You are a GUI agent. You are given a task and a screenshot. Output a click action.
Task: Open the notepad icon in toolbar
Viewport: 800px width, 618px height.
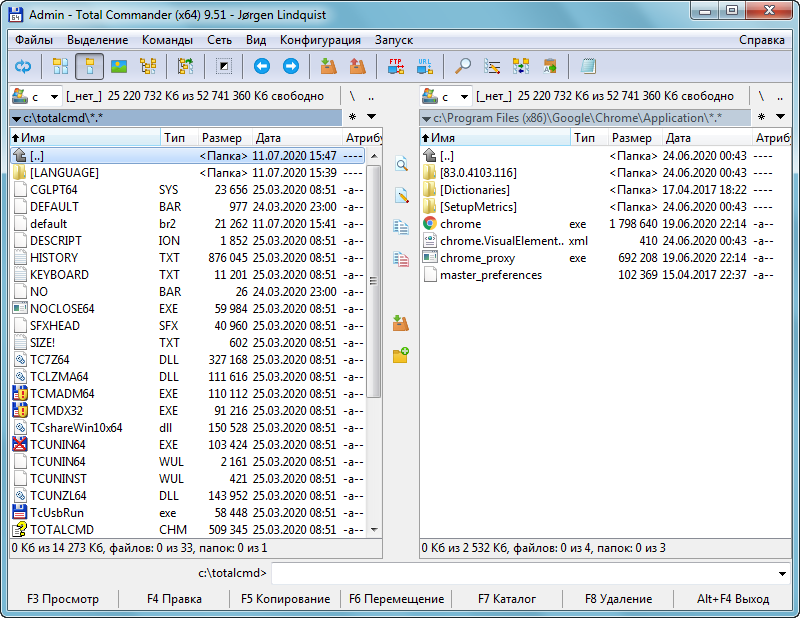(588, 66)
